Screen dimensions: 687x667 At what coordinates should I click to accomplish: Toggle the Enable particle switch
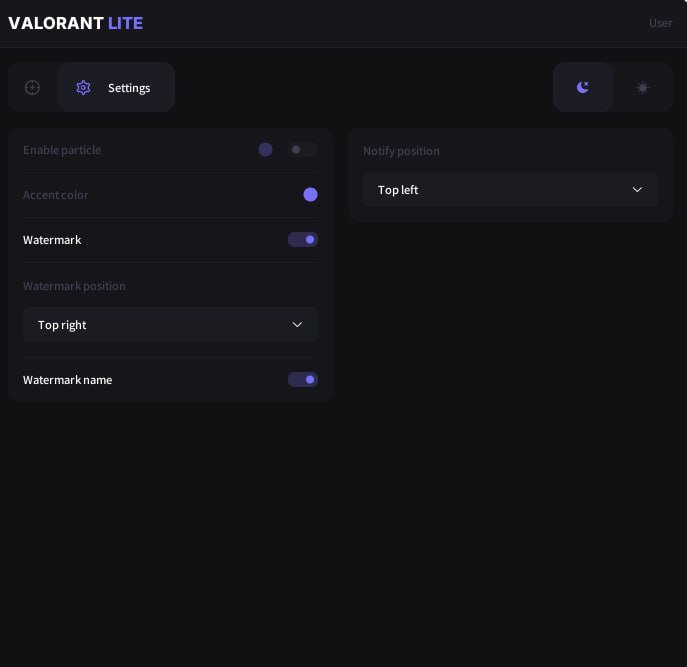click(x=302, y=150)
